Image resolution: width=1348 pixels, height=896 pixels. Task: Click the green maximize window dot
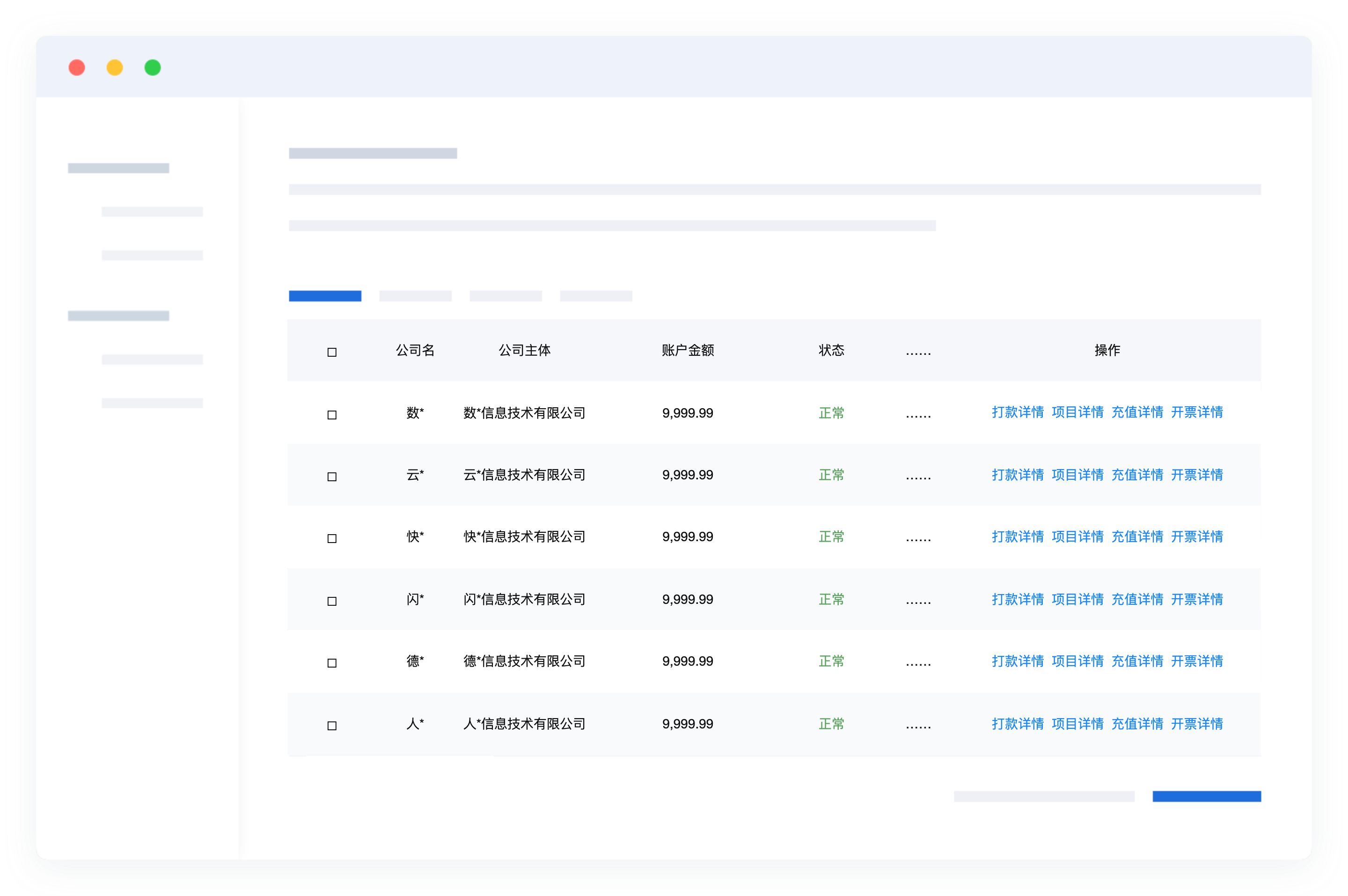153,67
